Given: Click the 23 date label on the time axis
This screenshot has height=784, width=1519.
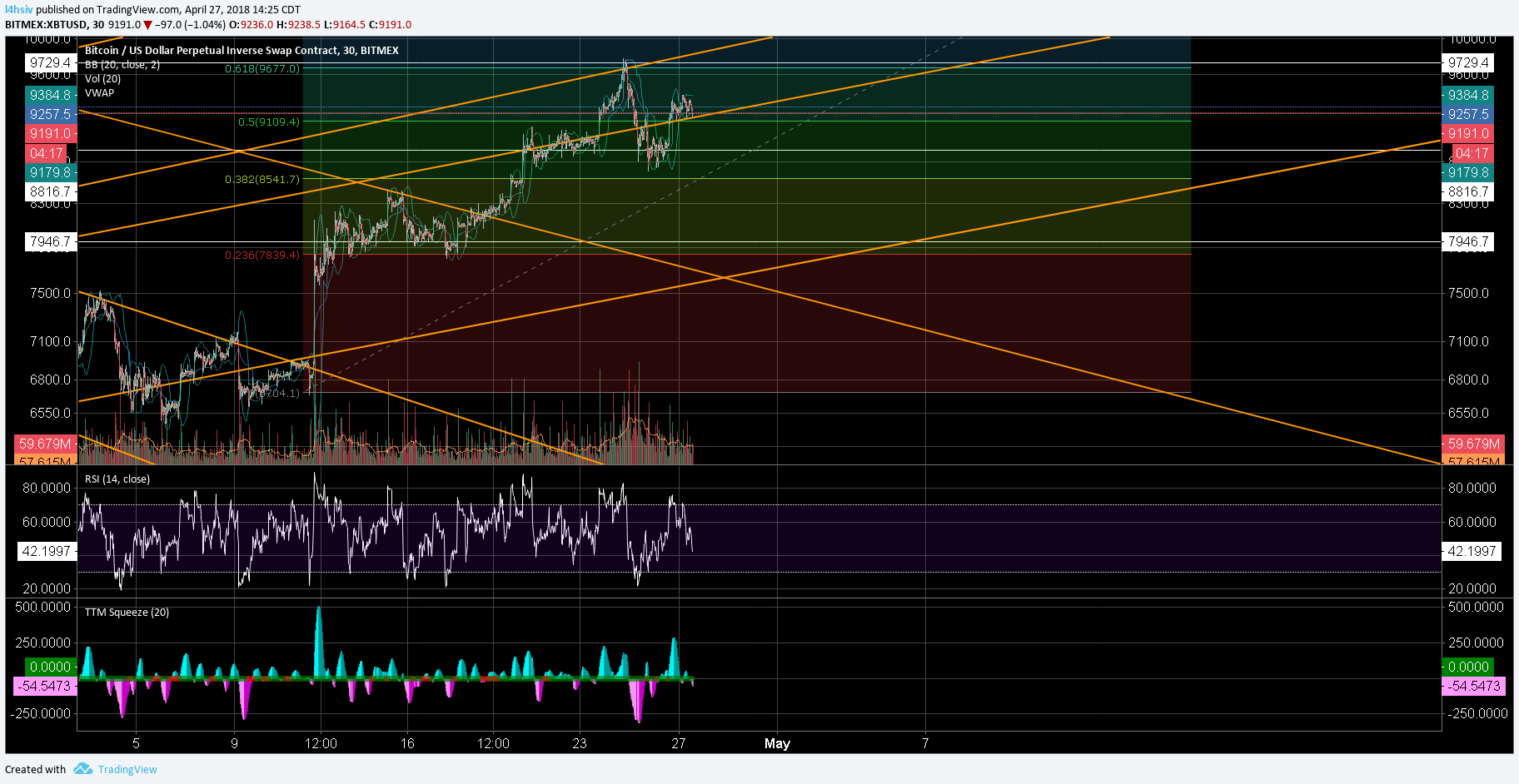Looking at the screenshot, I should click(x=580, y=744).
